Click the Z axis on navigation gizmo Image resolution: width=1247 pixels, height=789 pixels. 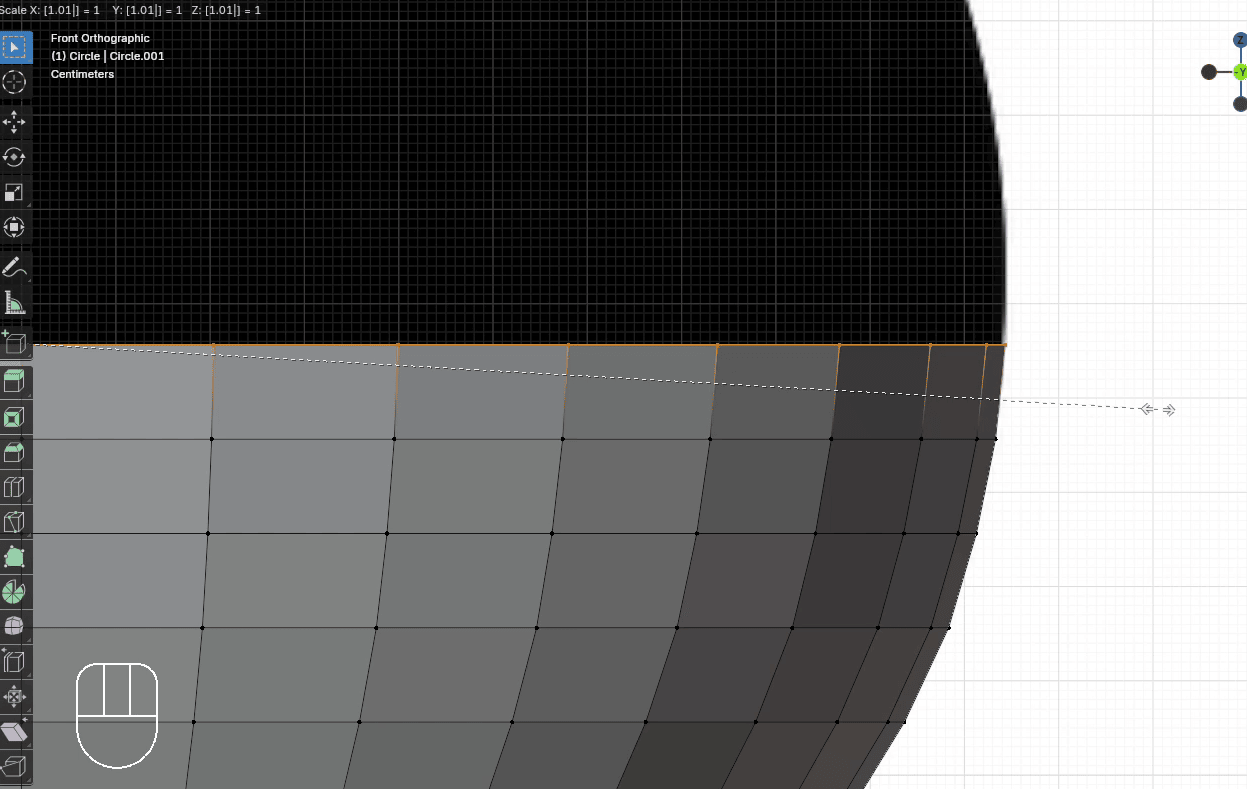tap(1240, 40)
